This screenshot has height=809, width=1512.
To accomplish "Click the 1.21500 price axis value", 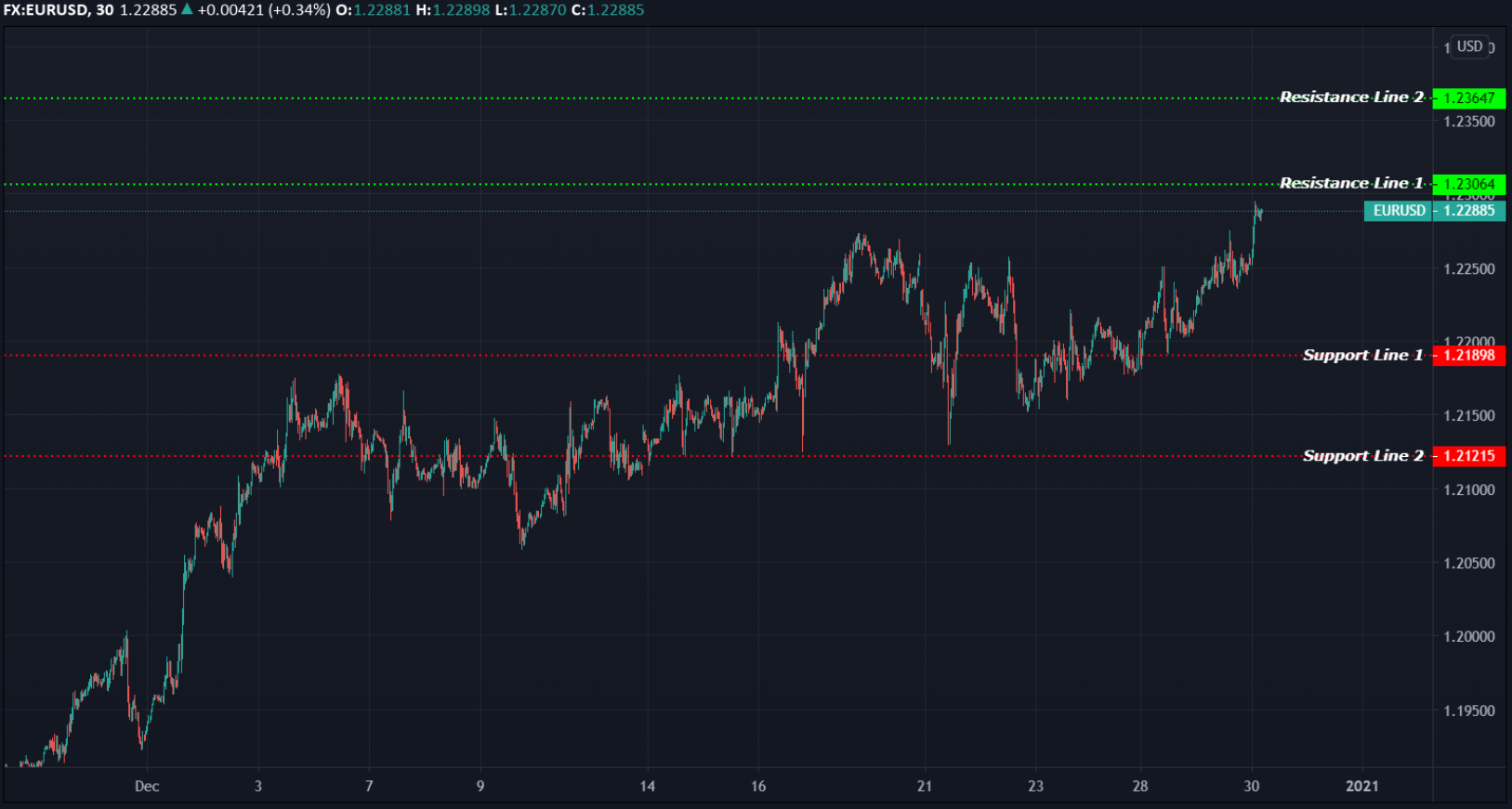I will pos(1469,416).
